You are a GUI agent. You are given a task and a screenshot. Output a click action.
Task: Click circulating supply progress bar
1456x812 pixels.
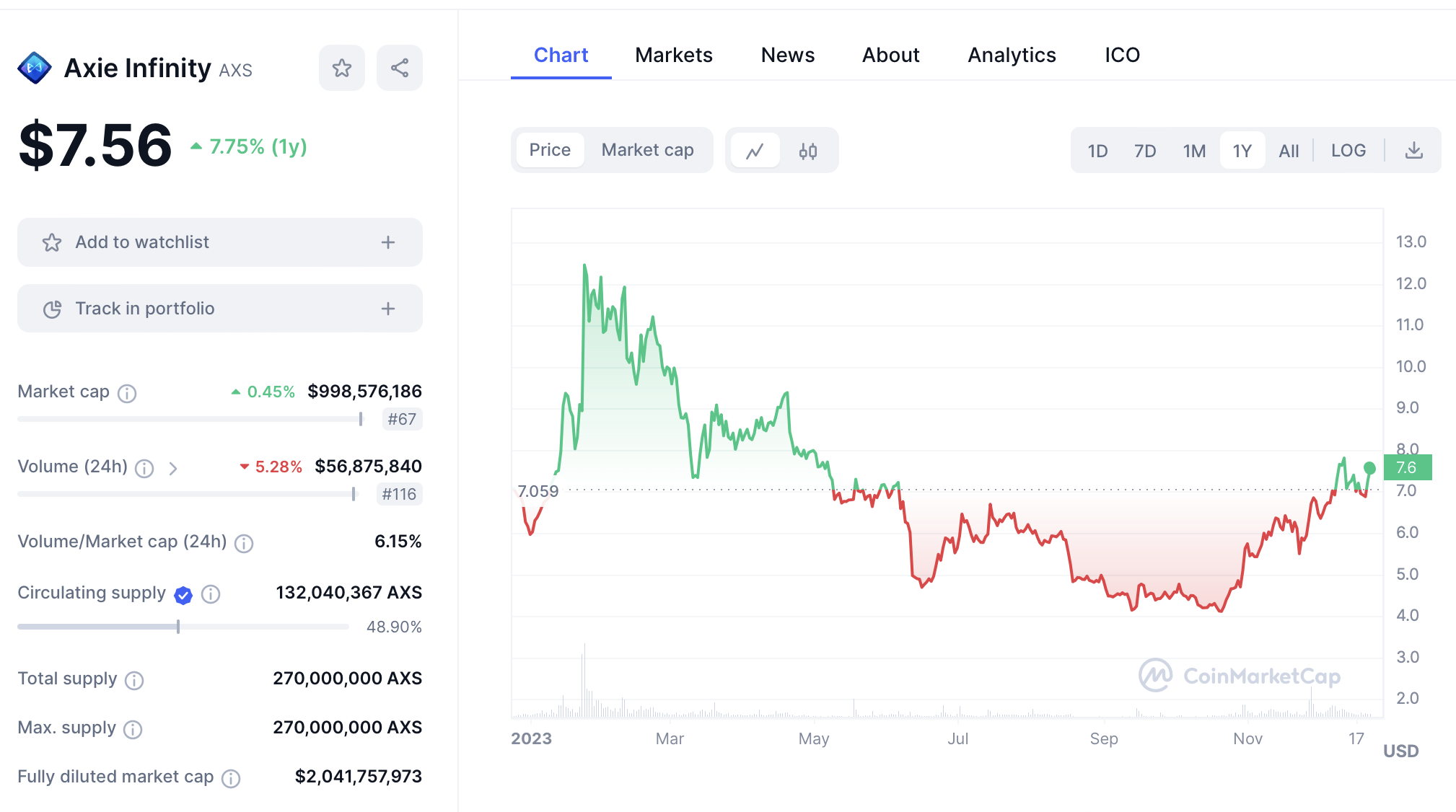(183, 627)
